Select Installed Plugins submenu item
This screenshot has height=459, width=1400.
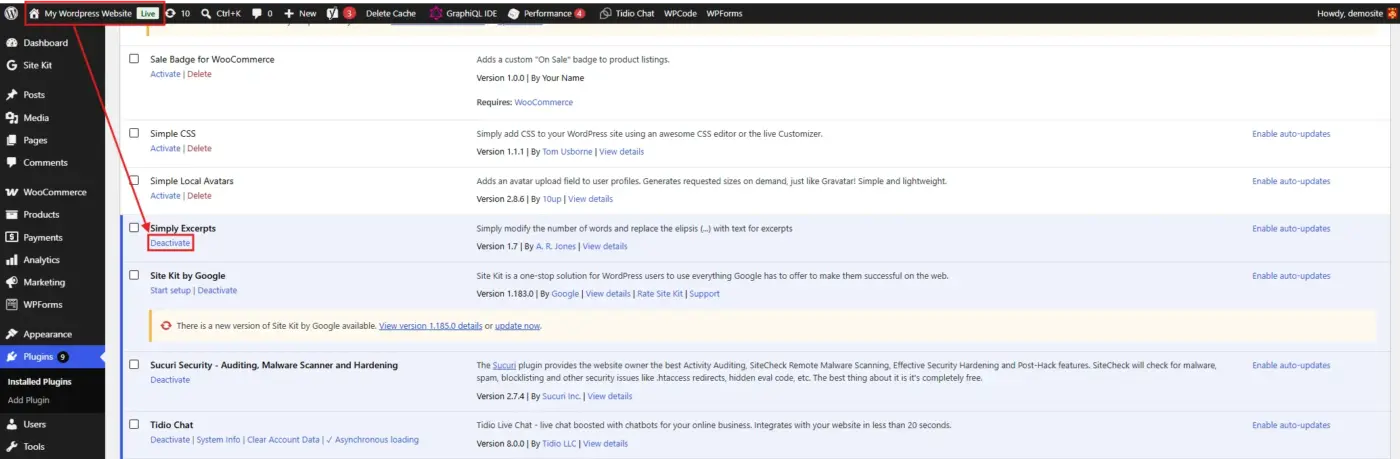point(40,382)
